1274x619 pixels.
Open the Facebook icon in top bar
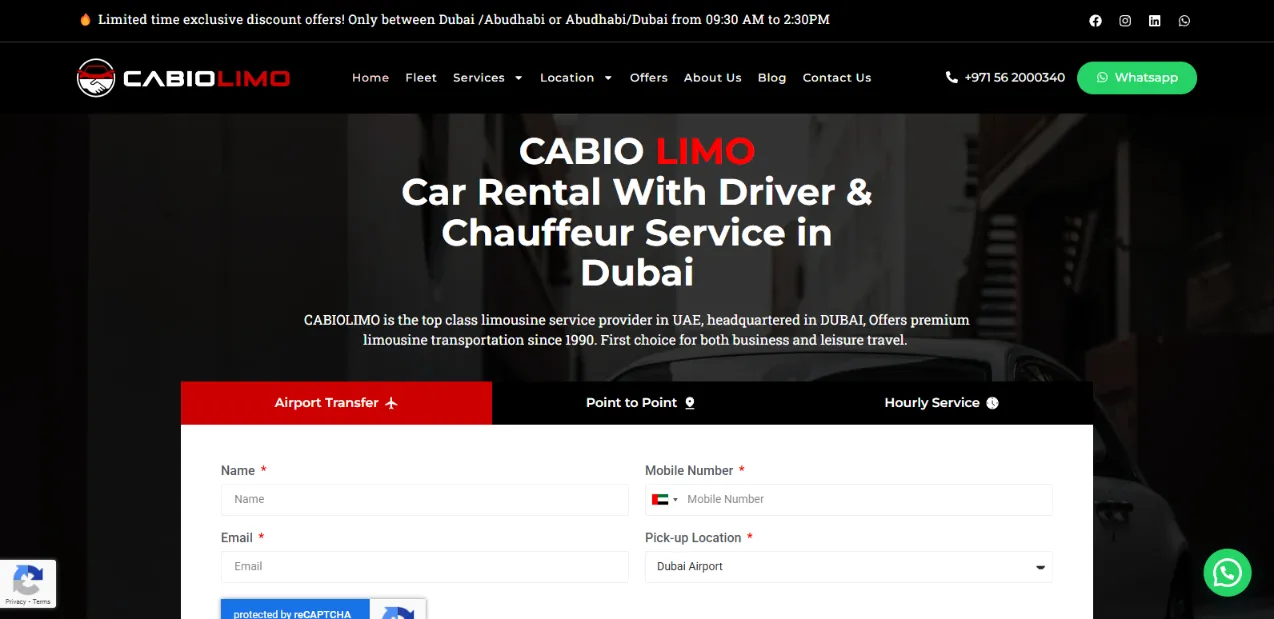[1095, 20]
